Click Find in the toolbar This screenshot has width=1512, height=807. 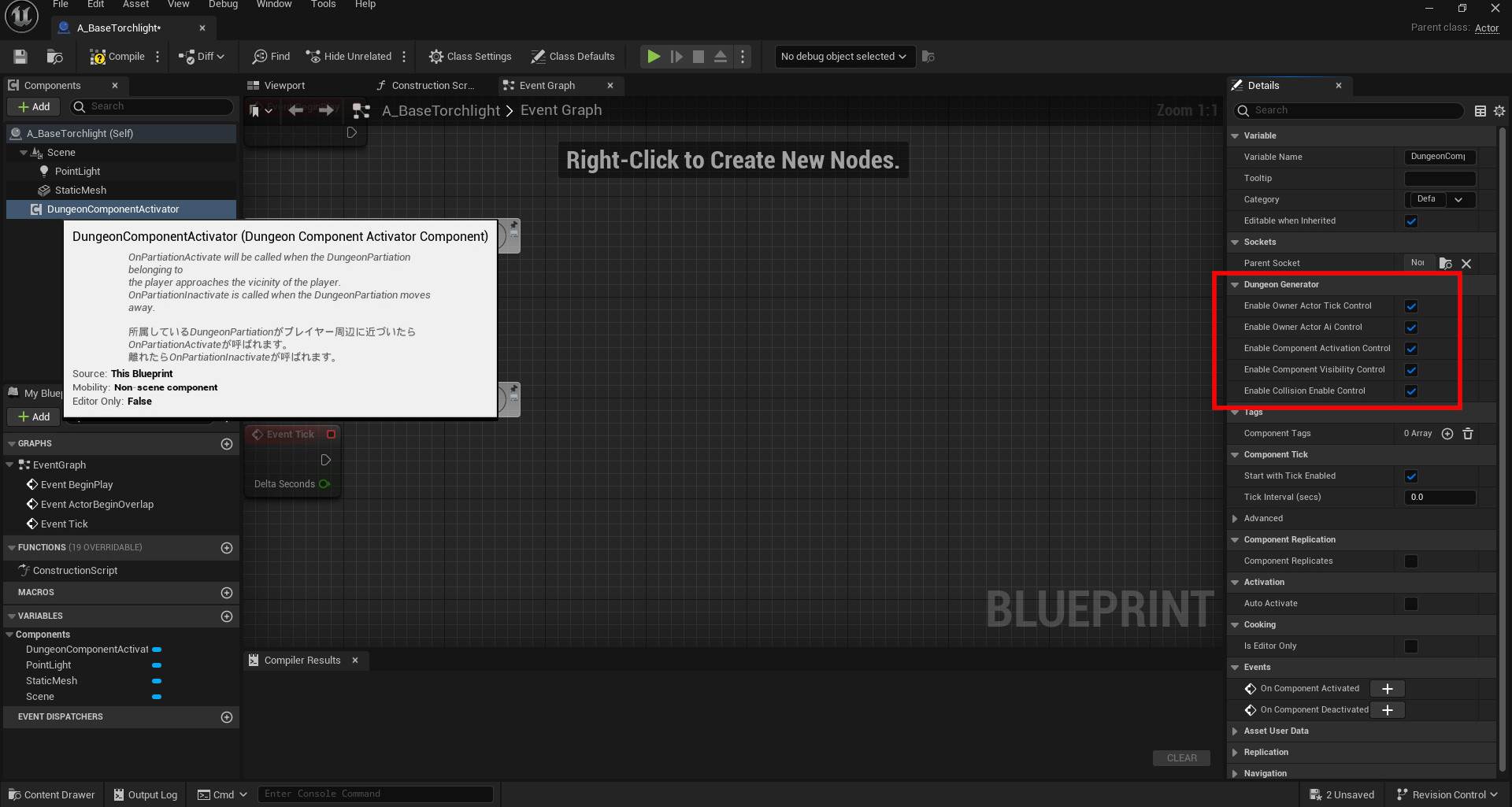coord(271,57)
